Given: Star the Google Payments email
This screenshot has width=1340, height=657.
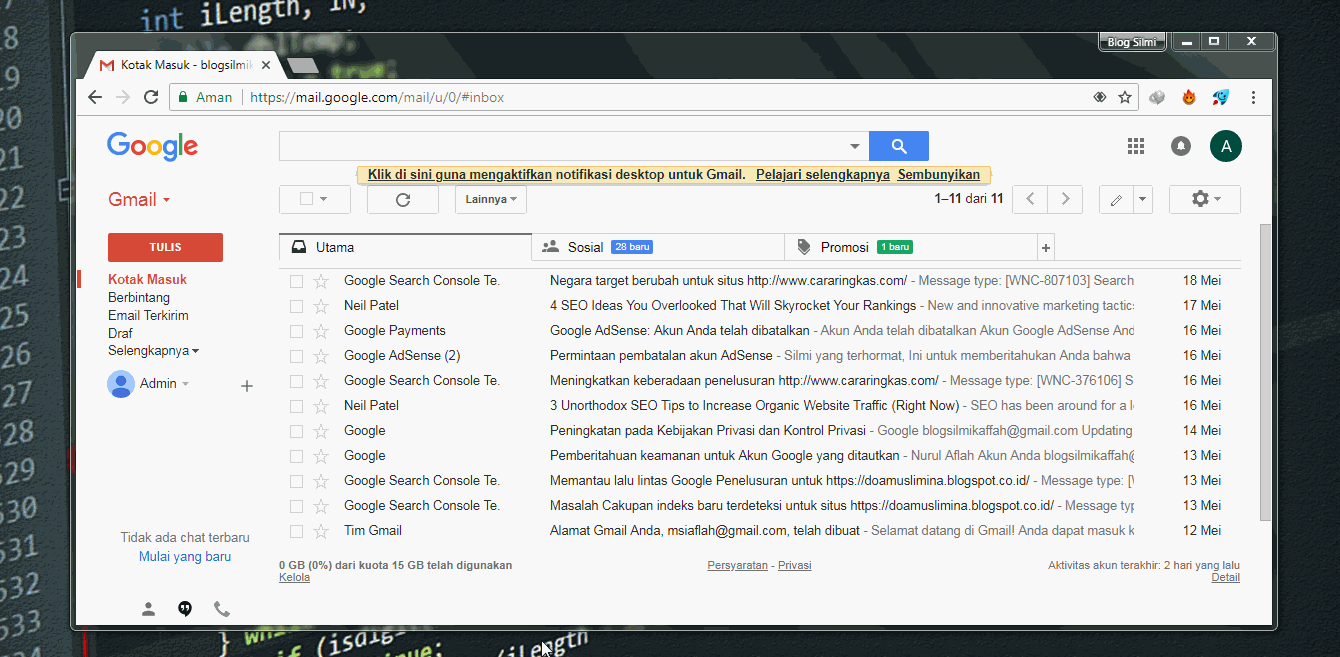Looking at the screenshot, I should point(321,331).
